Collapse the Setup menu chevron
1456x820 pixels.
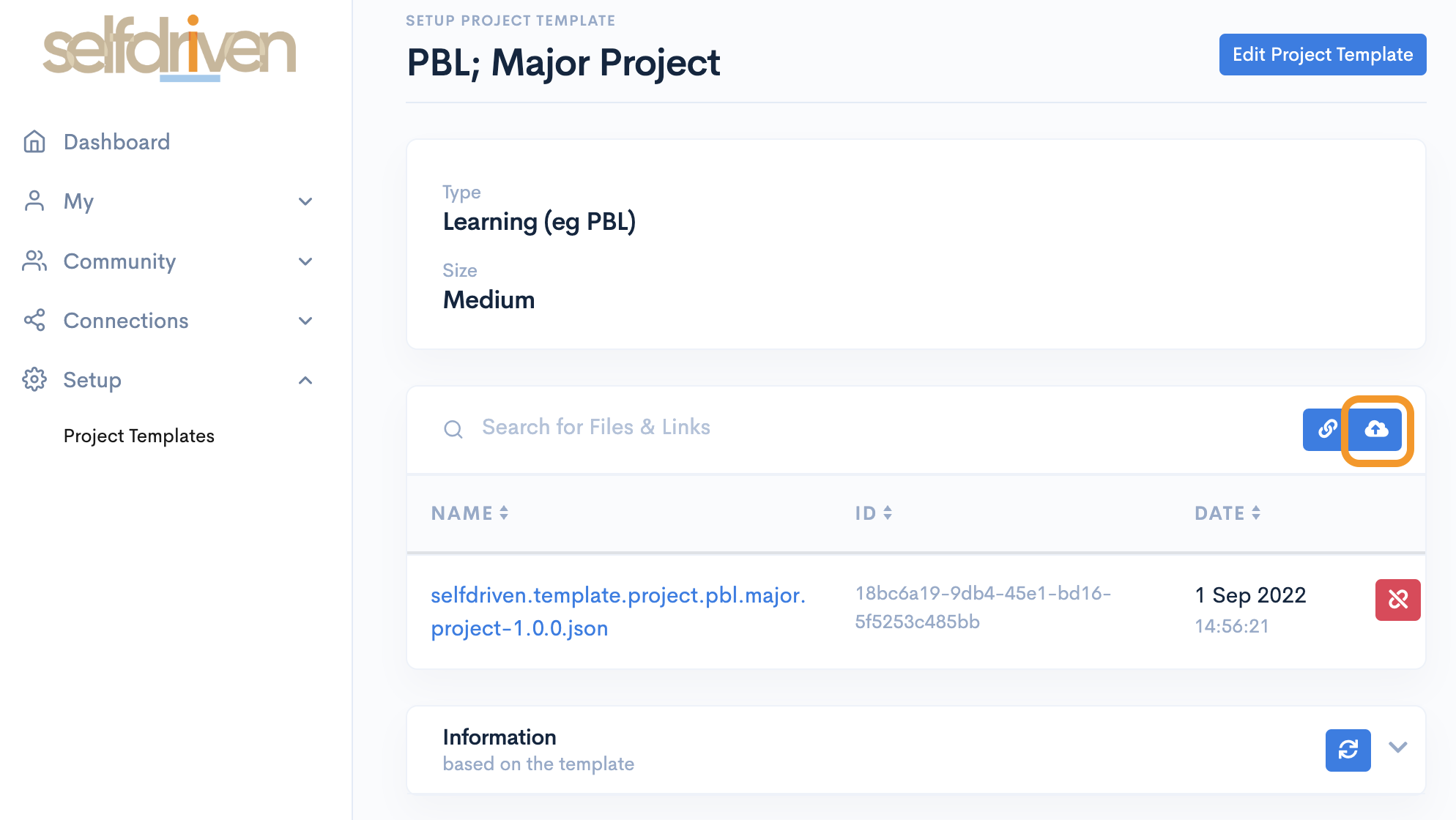click(x=305, y=380)
